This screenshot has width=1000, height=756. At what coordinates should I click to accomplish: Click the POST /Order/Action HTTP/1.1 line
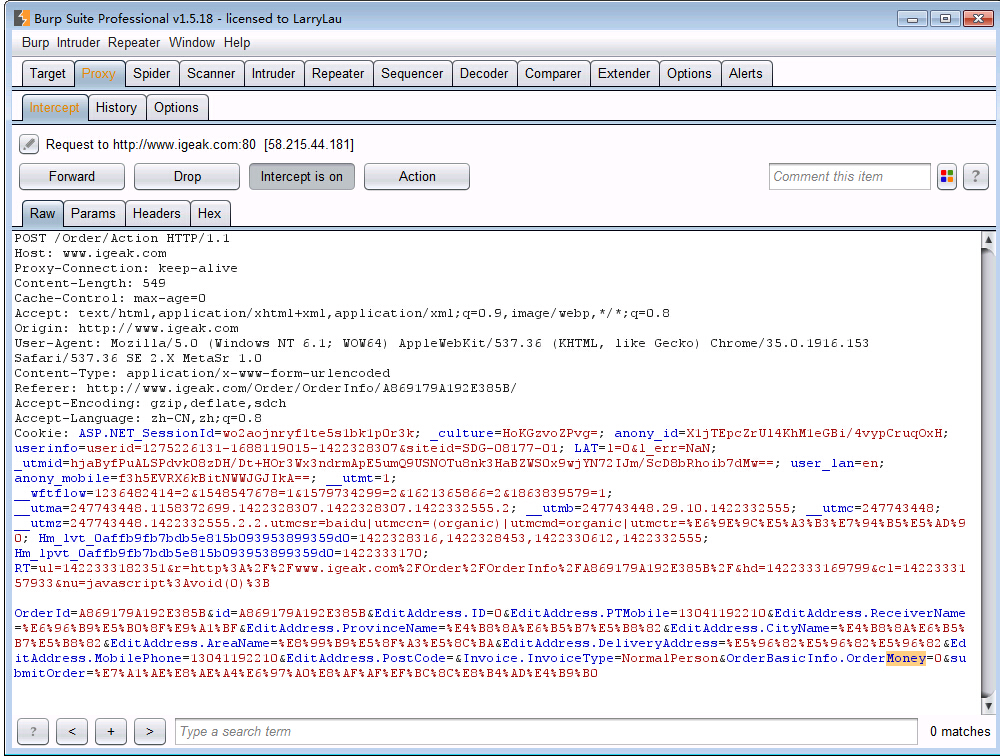tap(122, 238)
